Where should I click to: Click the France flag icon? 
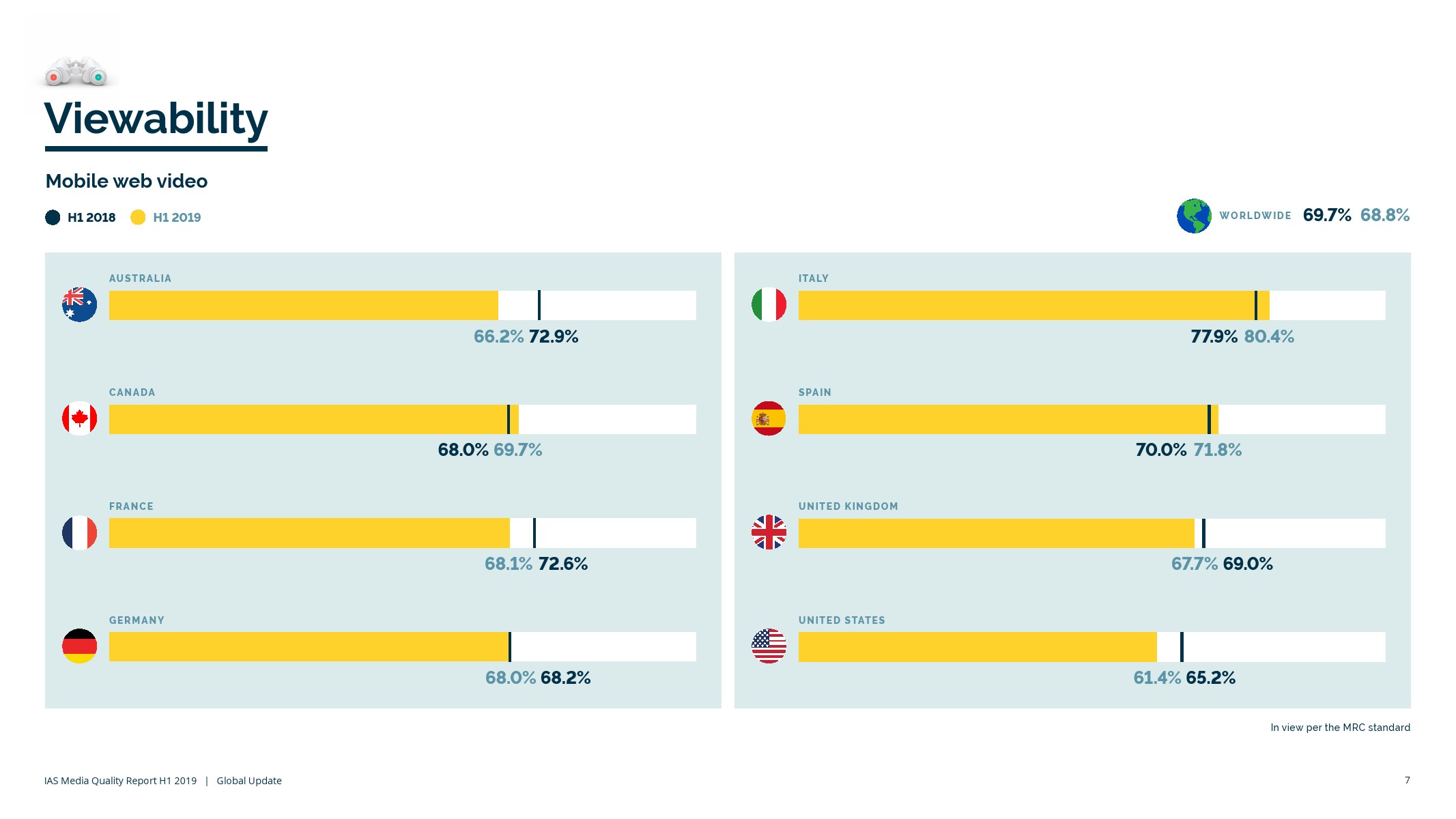[x=79, y=532]
